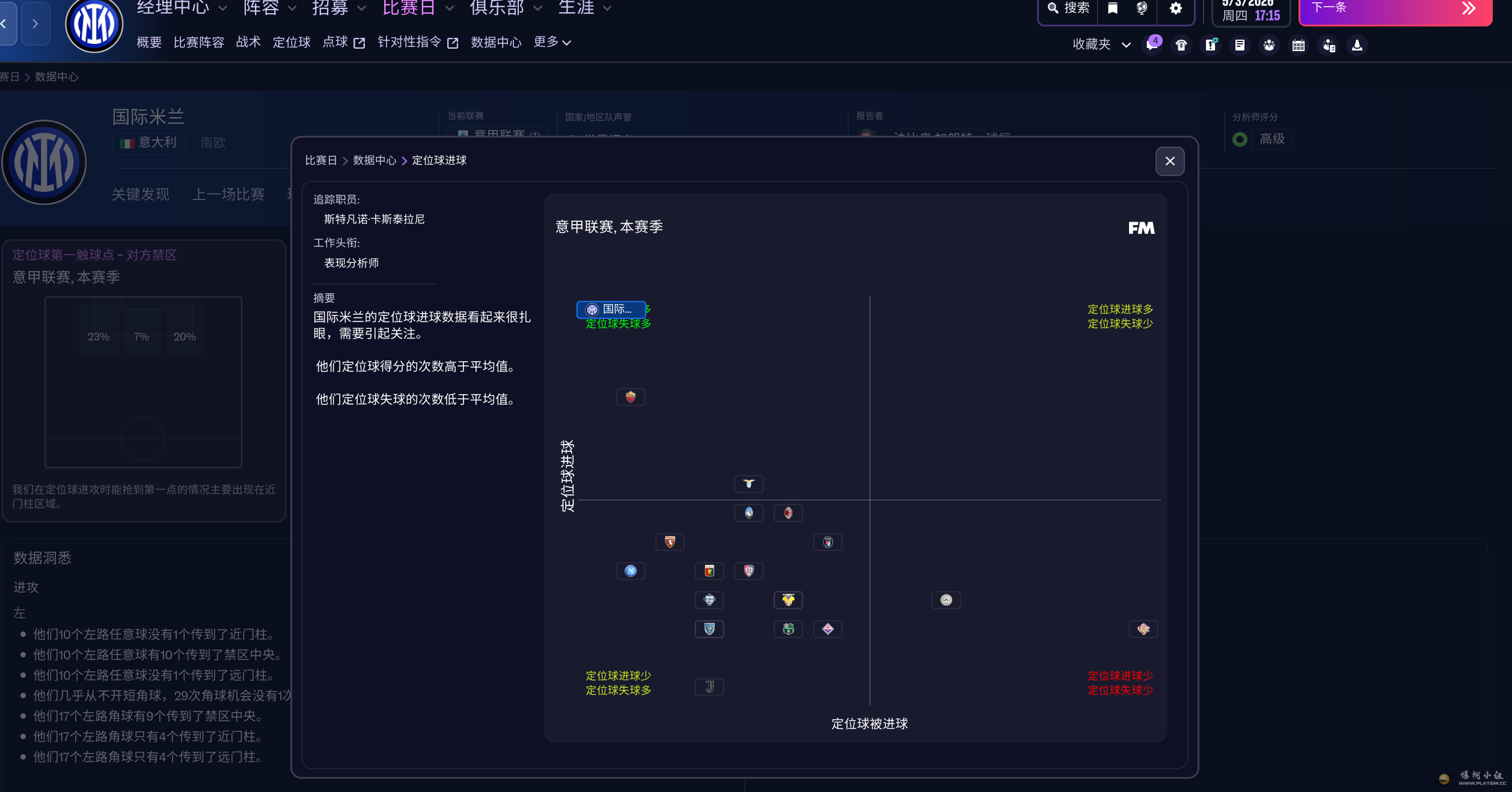The image size is (1512, 792).
Task: Expand the 更多 submenu dropdown
Action: pyautogui.click(x=552, y=42)
